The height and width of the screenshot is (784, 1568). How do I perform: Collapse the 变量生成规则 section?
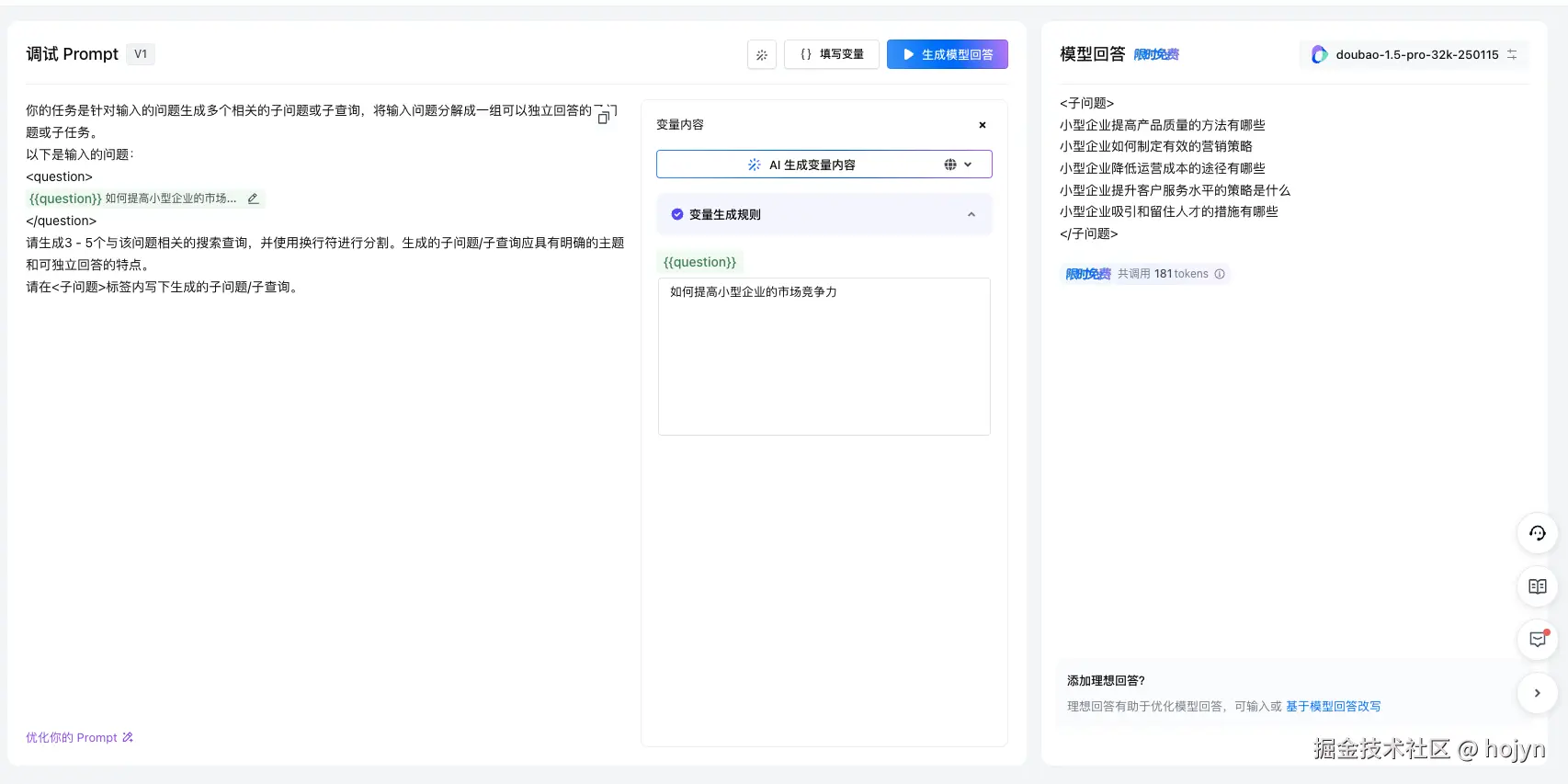[971, 214]
